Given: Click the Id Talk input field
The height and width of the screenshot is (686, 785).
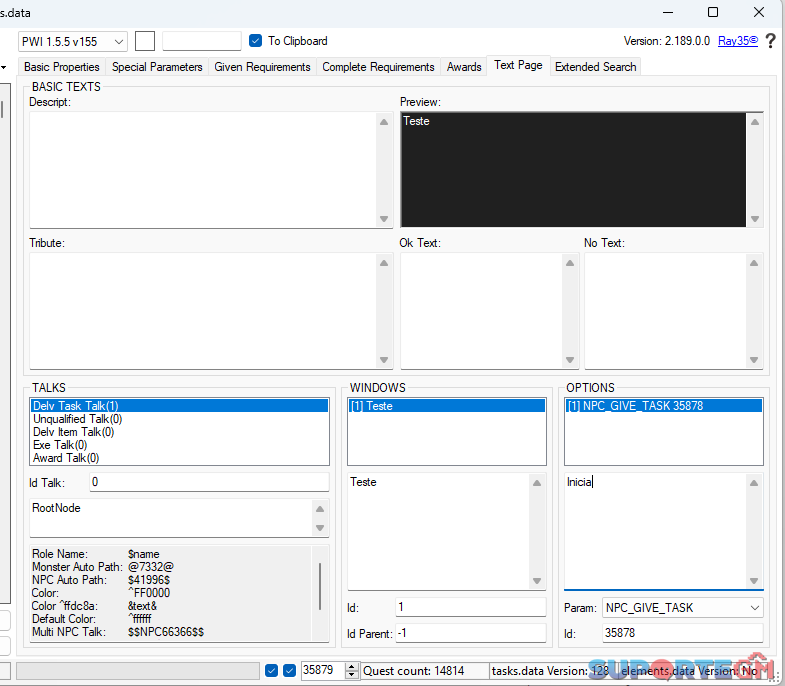Looking at the screenshot, I should click(208, 482).
